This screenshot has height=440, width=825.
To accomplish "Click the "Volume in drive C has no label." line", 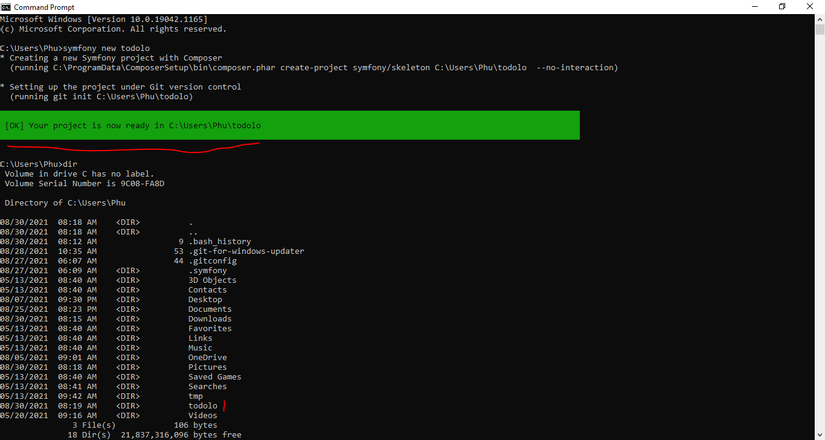I will [79, 174].
